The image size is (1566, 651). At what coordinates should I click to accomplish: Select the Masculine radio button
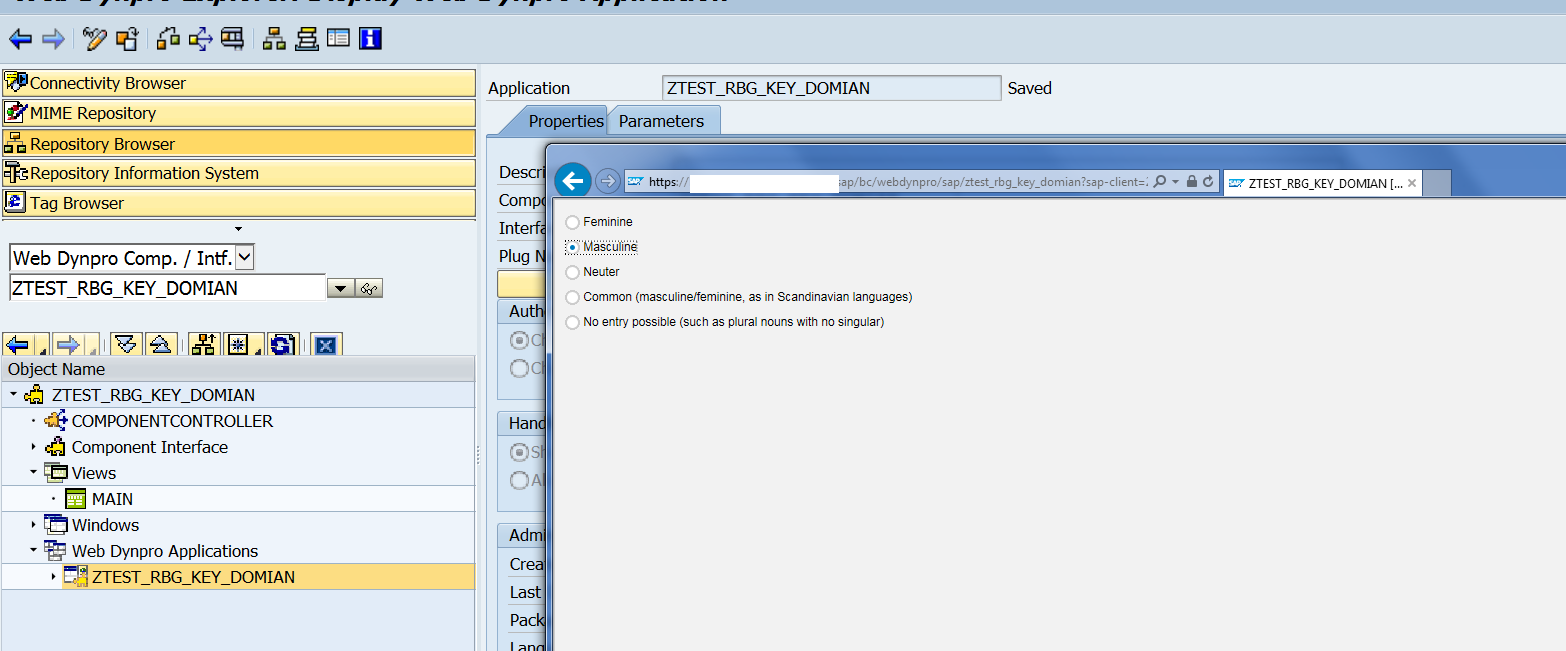[x=572, y=247]
